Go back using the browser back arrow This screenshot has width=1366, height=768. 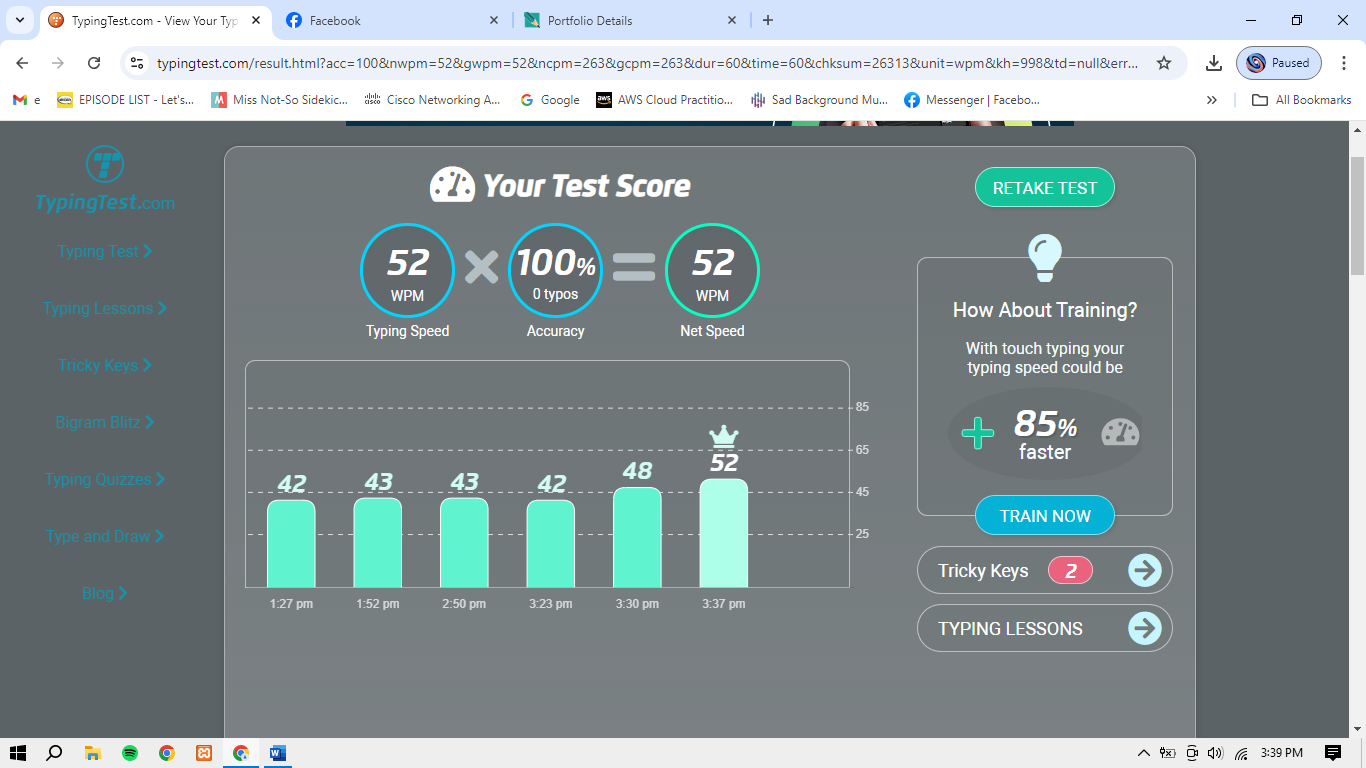(22, 63)
